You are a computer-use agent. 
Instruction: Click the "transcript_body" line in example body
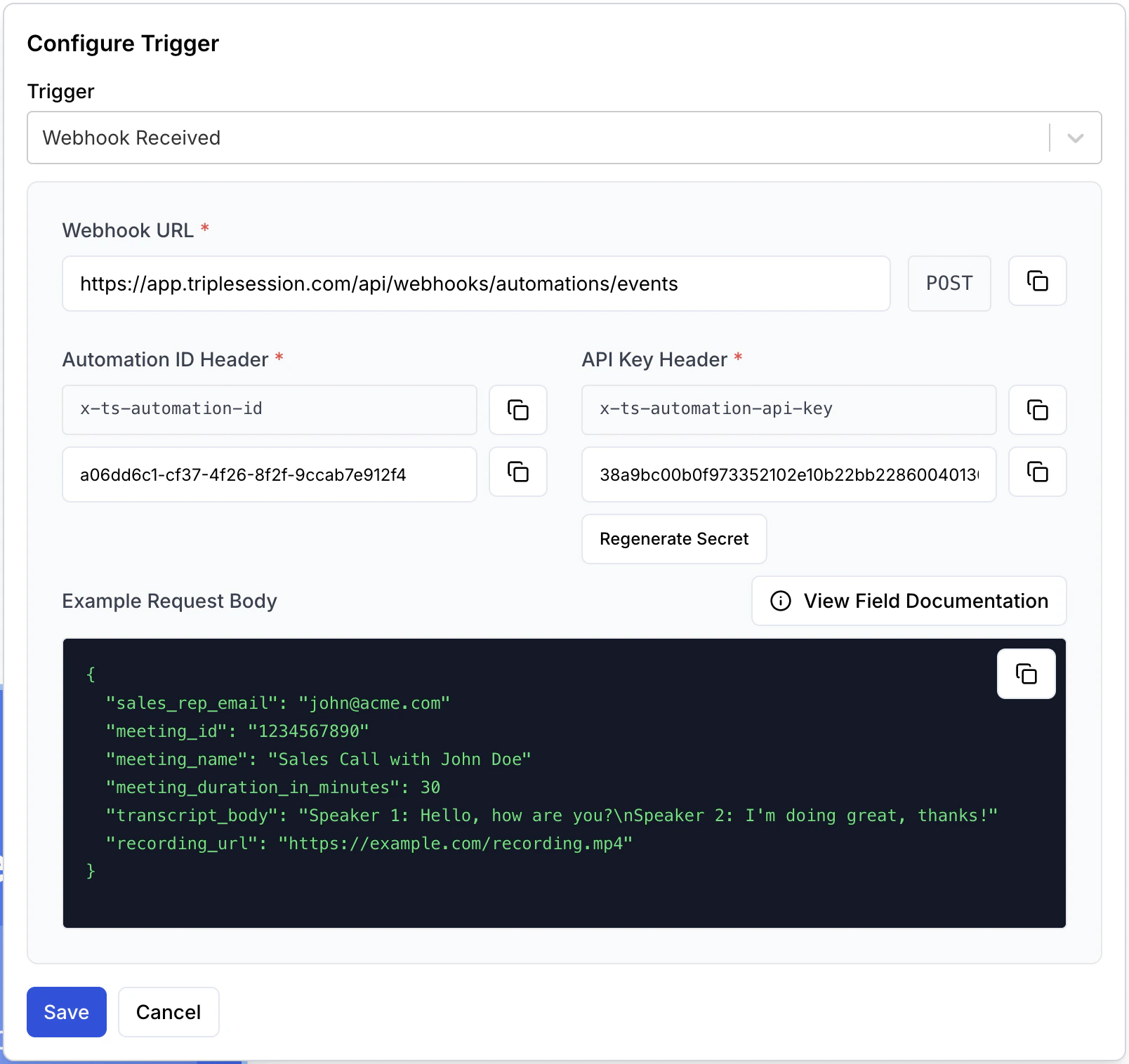(551, 816)
